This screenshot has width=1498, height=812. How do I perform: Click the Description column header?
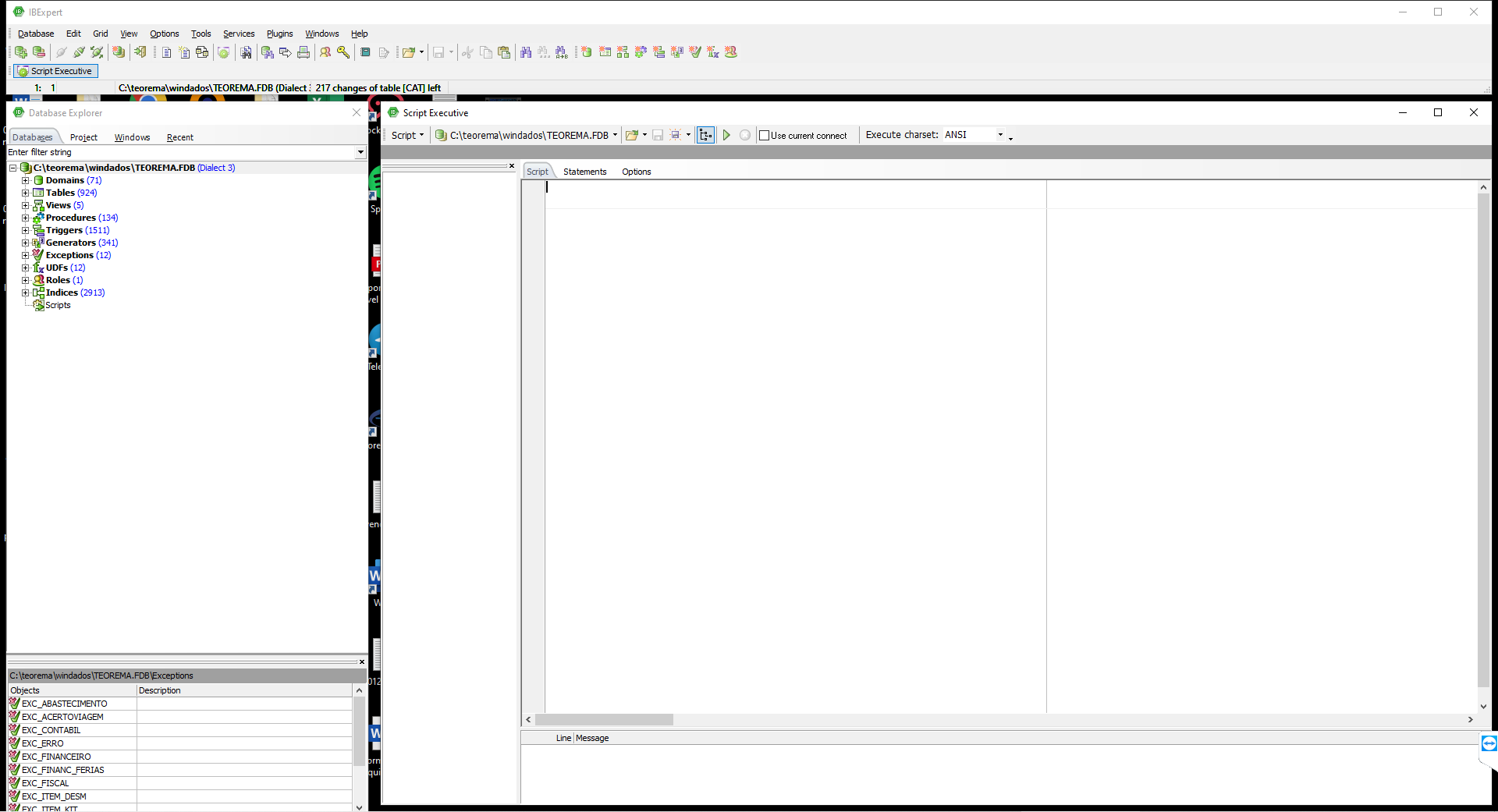click(244, 690)
